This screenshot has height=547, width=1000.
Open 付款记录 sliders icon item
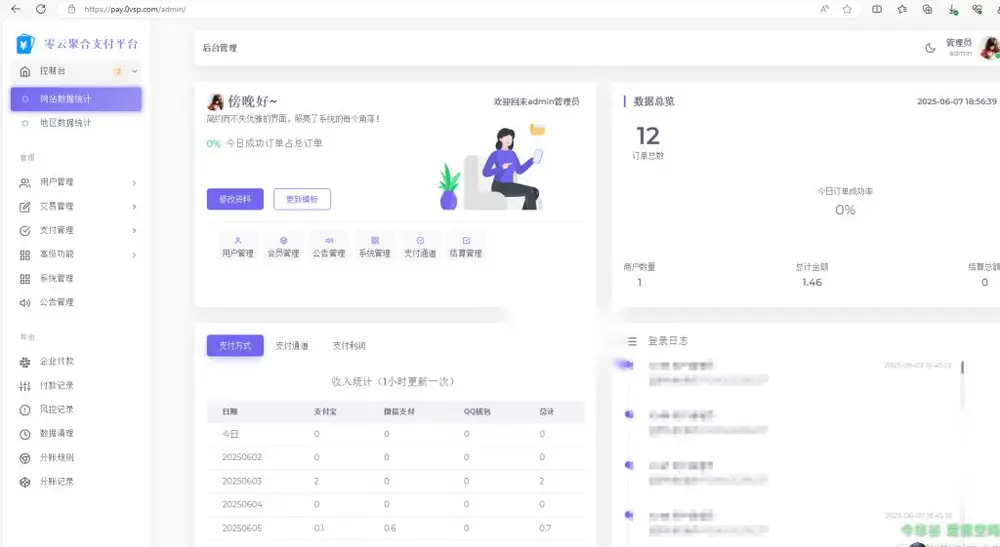(x=56, y=386)
